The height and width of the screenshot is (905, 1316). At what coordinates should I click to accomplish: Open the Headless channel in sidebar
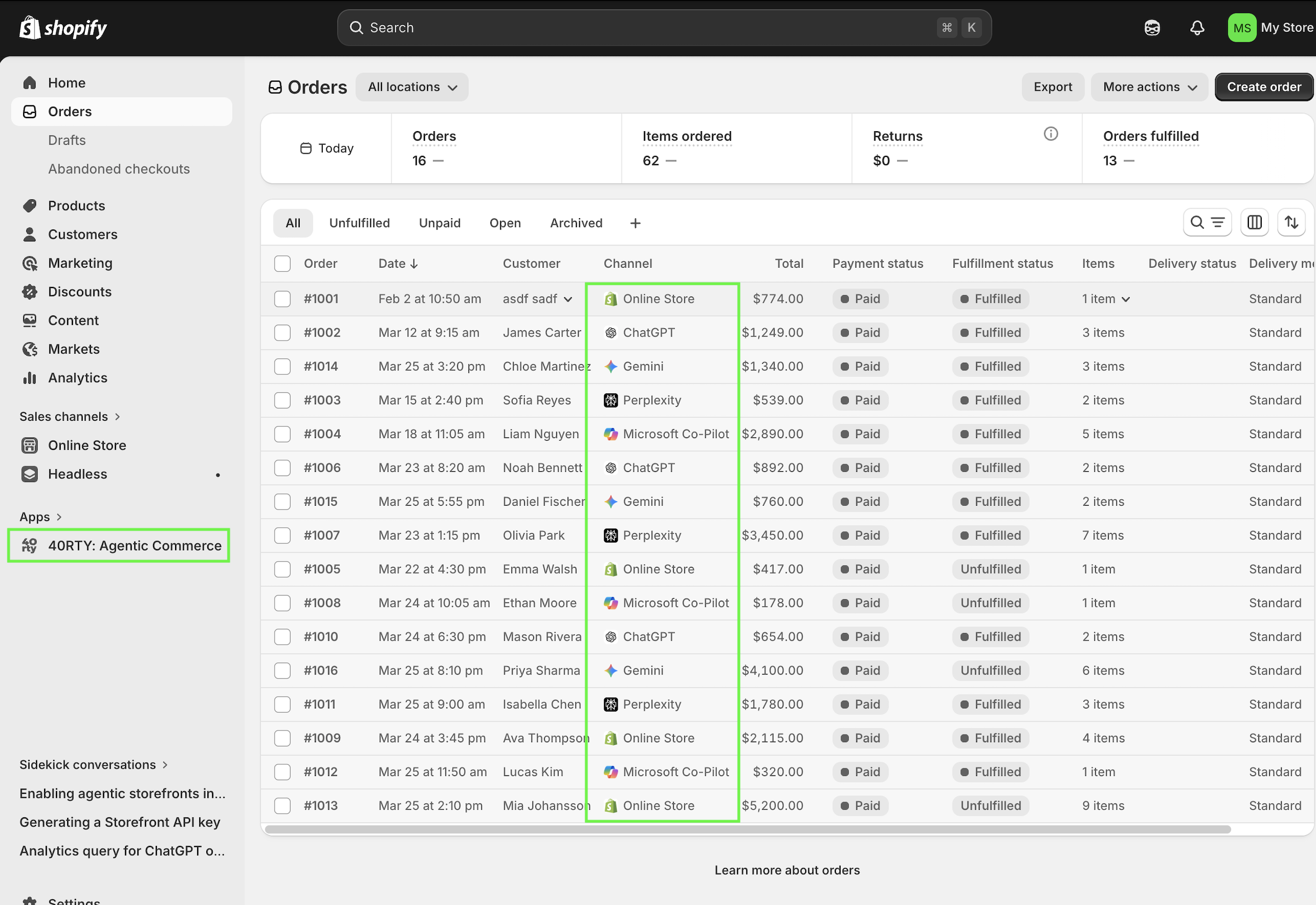(30, 474)
